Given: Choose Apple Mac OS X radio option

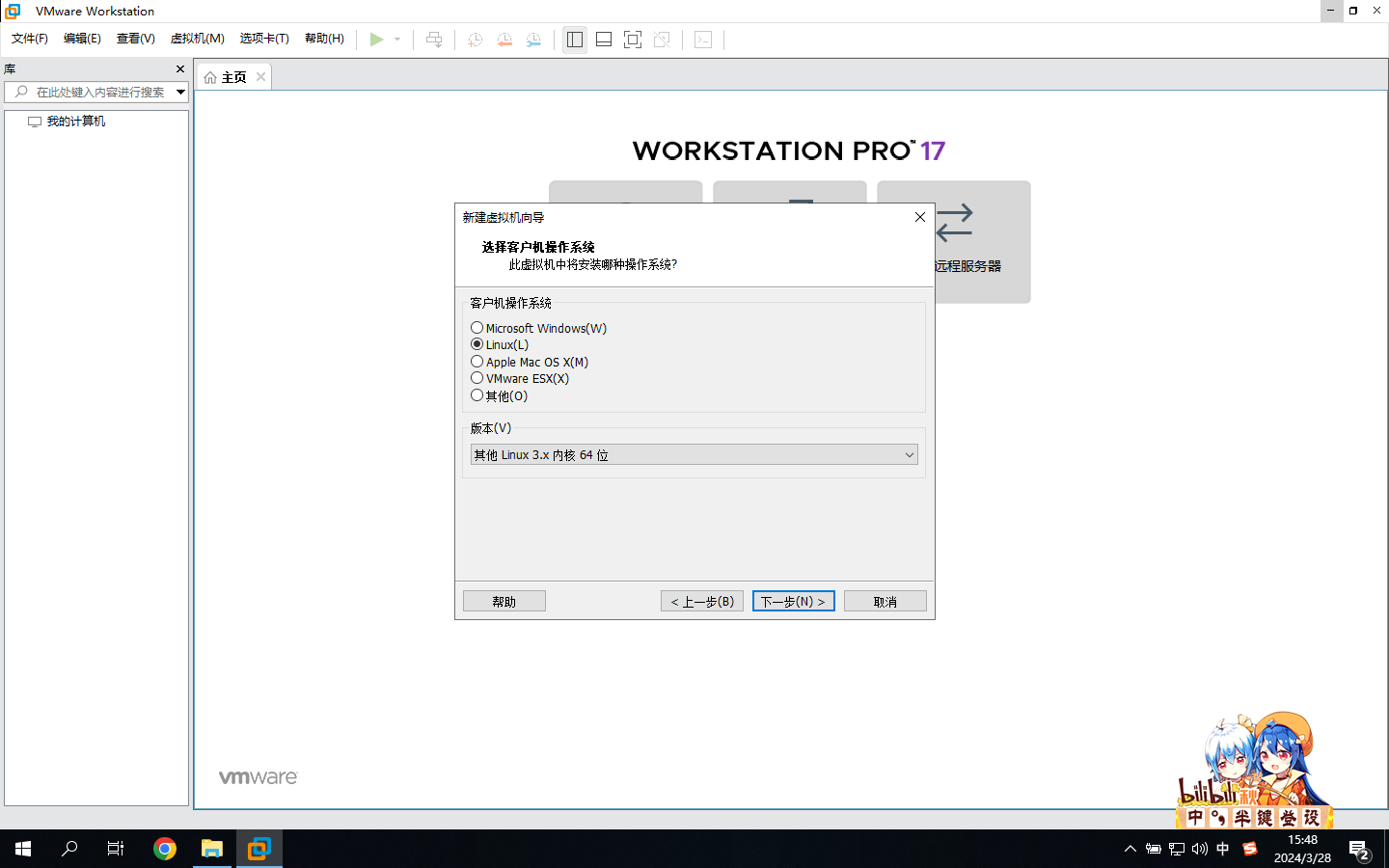Looking at the screenshot, I should (477, 362).
